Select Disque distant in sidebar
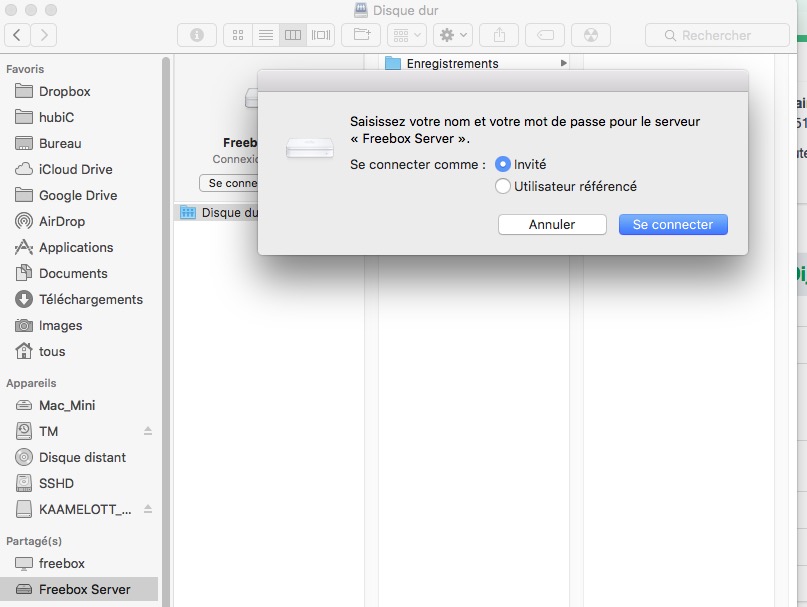 point(79,457)
